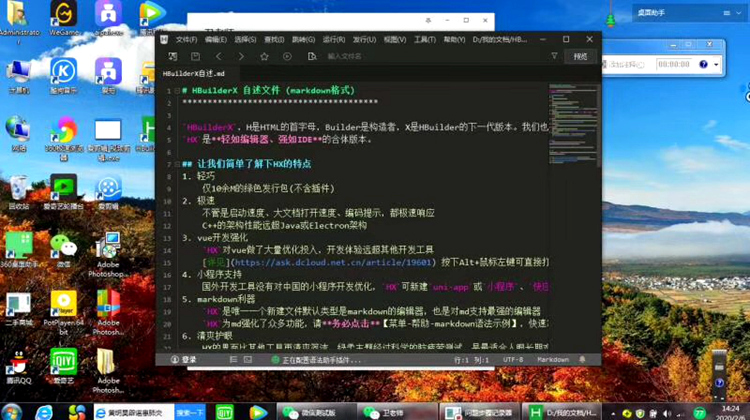
Task: Switch to the 微信测试版 taskbar window
Action: coord(317,412)
